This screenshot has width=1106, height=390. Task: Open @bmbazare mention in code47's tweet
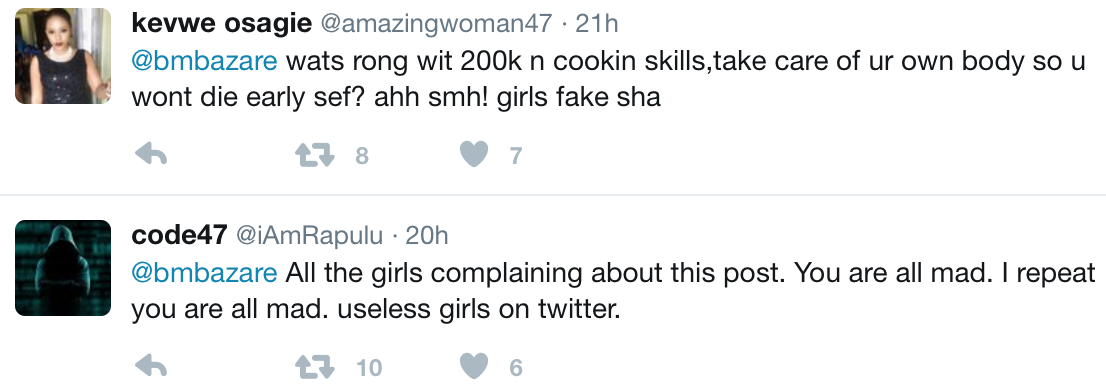[204, 273]
